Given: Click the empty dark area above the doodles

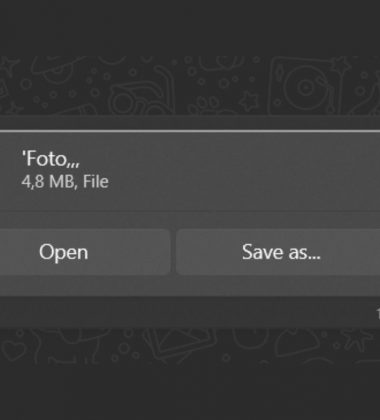Looking at the screenshot, I should tap(190, 27).
